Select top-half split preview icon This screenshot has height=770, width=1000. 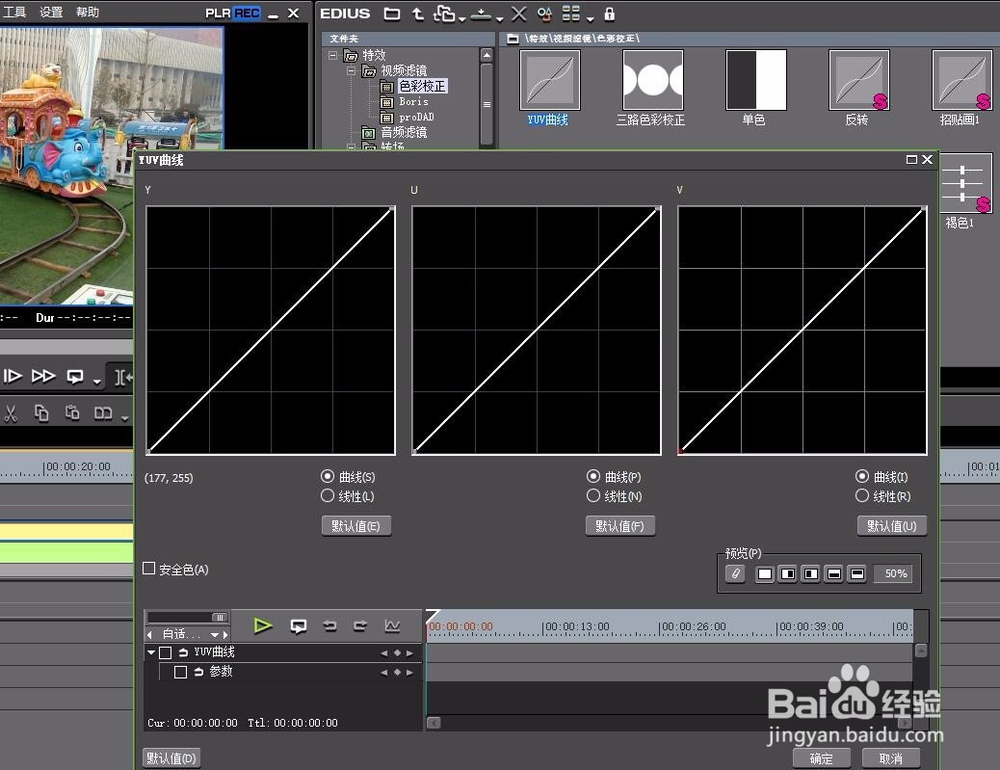click(834, 574)
